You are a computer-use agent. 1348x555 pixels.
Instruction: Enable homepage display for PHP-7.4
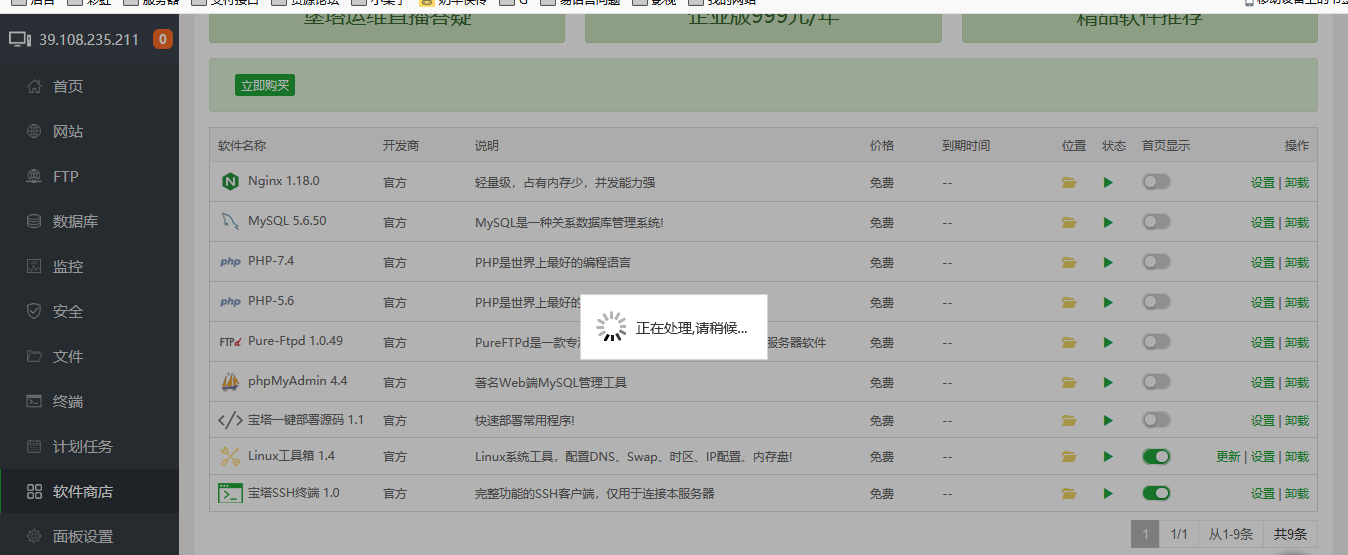point(1156,262)
